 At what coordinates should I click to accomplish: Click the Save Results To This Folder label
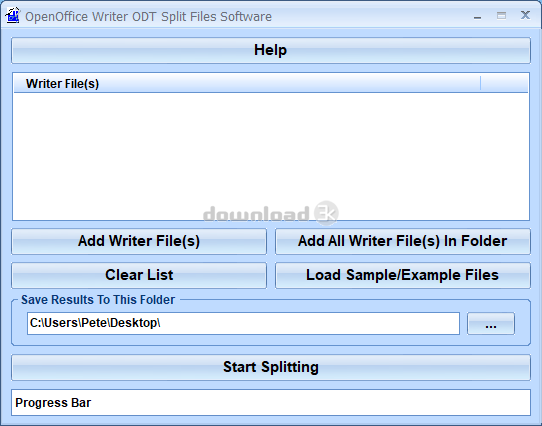tap(98, 299)
